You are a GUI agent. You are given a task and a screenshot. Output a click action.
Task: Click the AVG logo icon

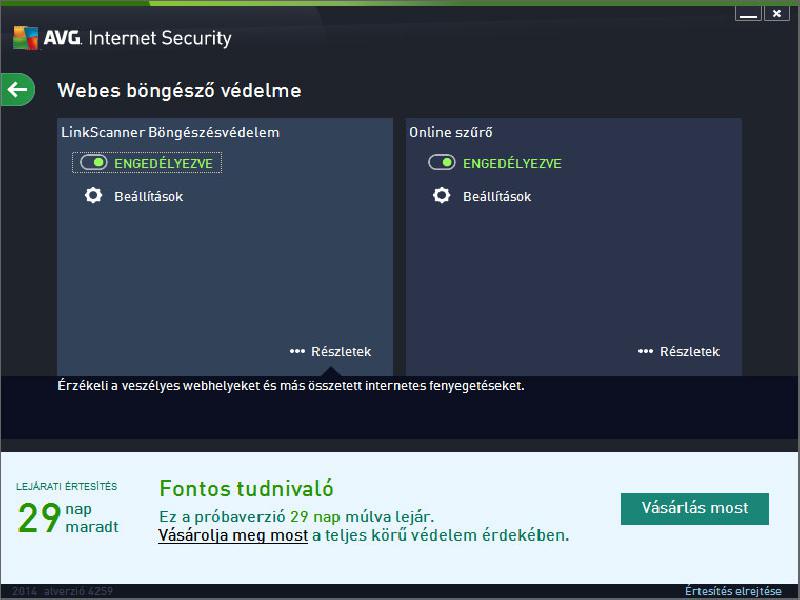(26, 38)
